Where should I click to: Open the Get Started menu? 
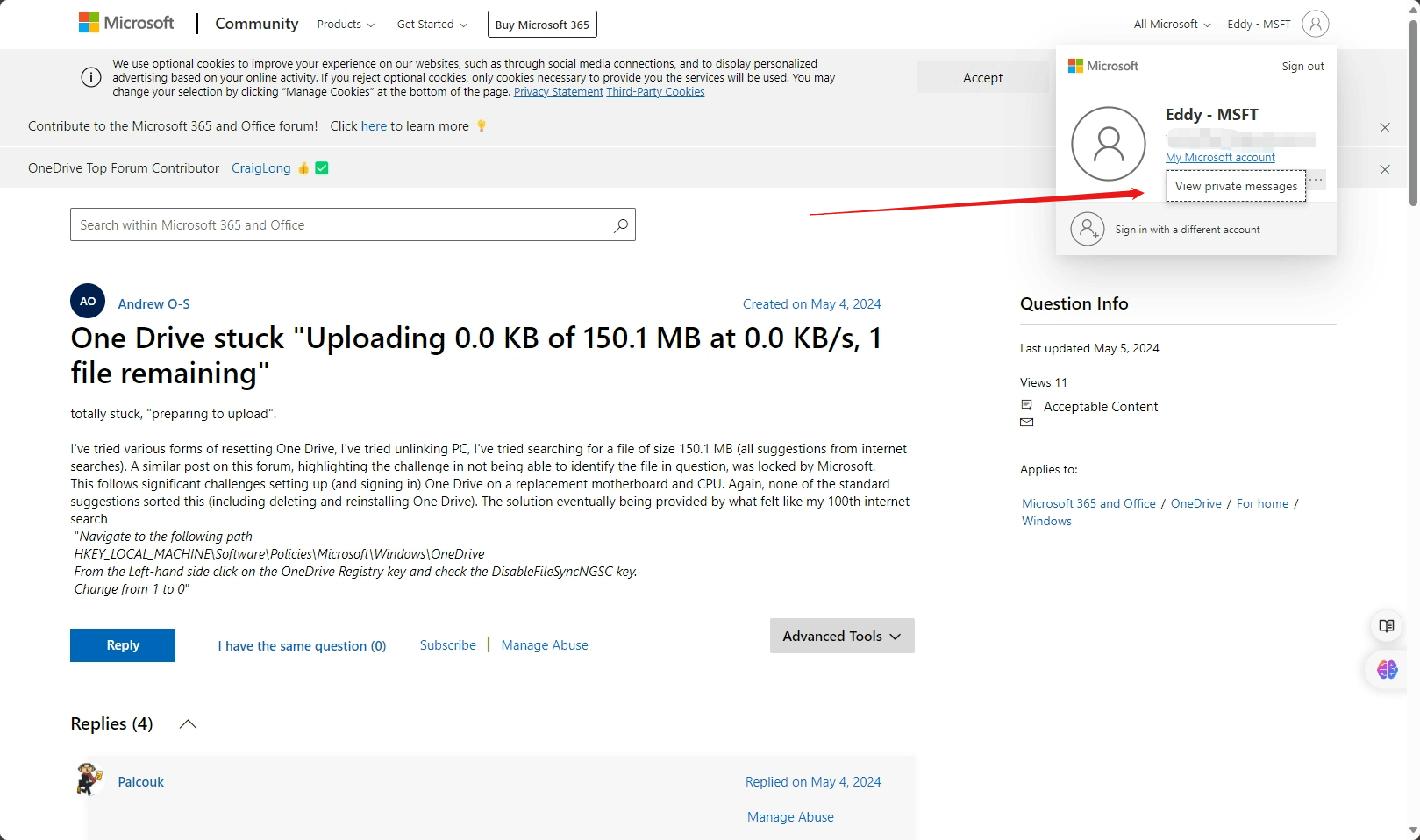coord(432,25)
